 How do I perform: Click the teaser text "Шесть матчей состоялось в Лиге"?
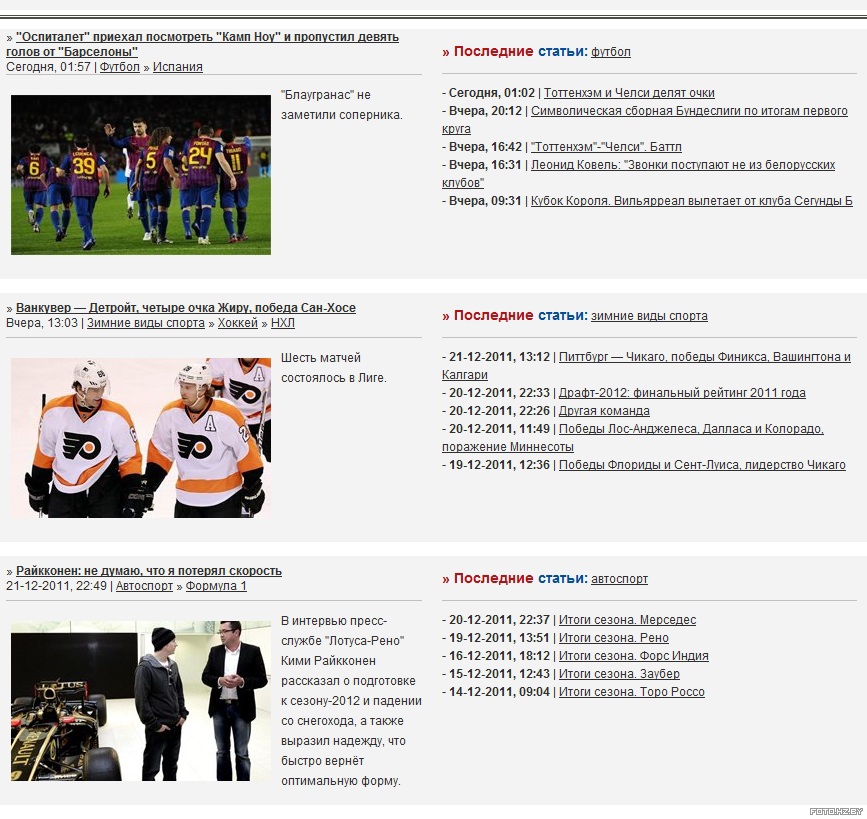[334, 368]
